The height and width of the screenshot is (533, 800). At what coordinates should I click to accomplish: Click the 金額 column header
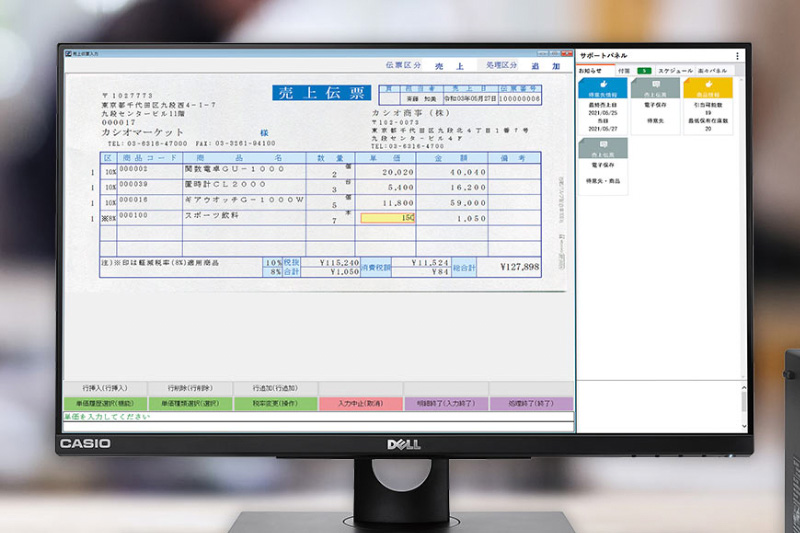point(452,158)
